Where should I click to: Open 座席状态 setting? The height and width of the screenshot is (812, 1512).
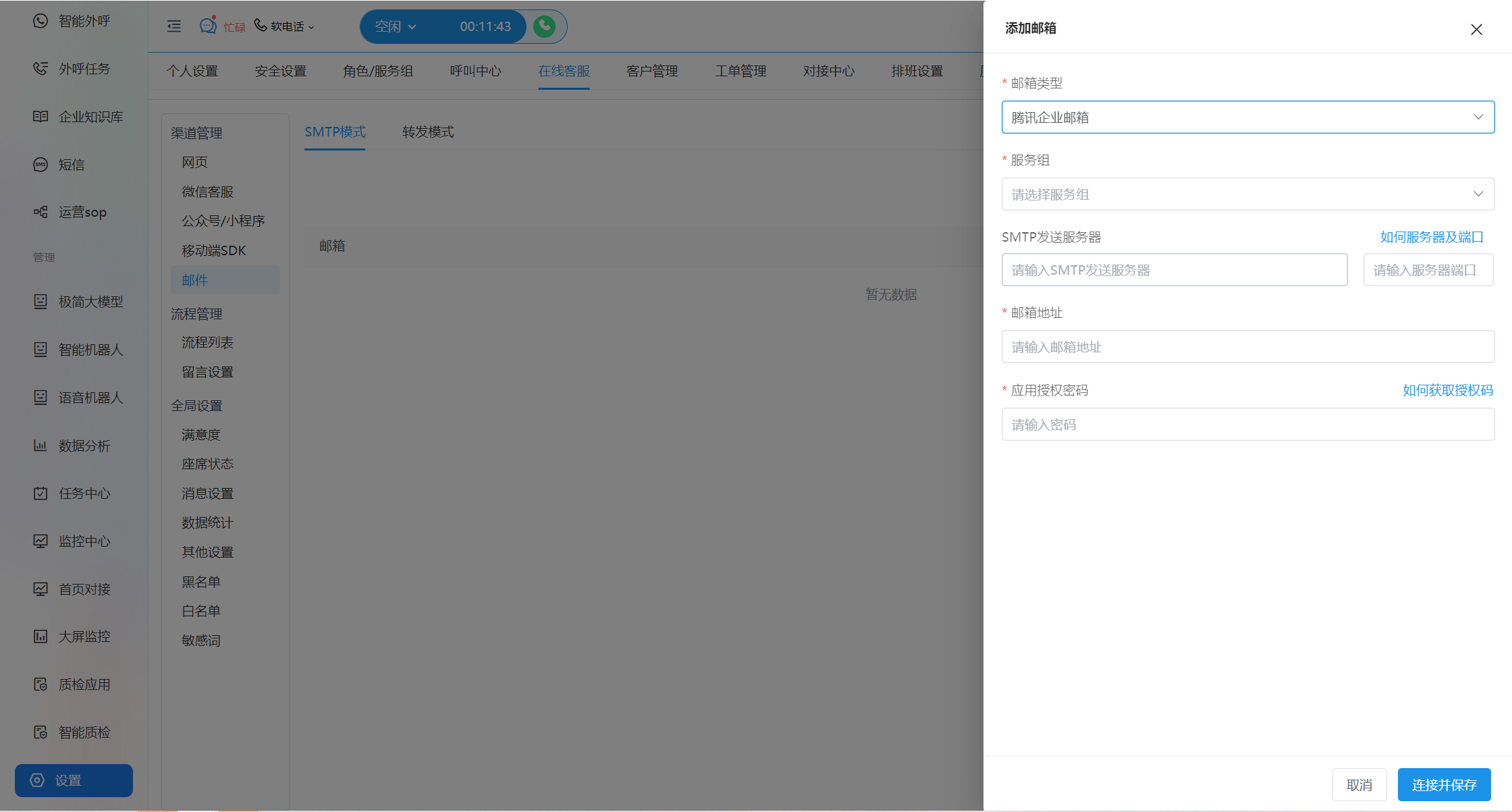[x=207, y=464]
